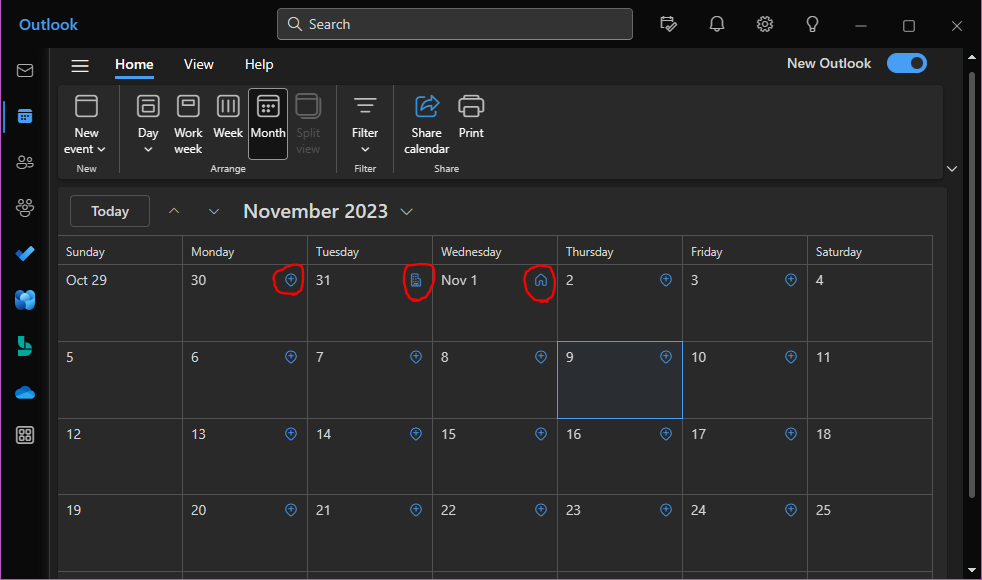Image resolution: width=982 pixels, height=580 pixels.
Task: Select the Month view button
Action: coord(268,123)
